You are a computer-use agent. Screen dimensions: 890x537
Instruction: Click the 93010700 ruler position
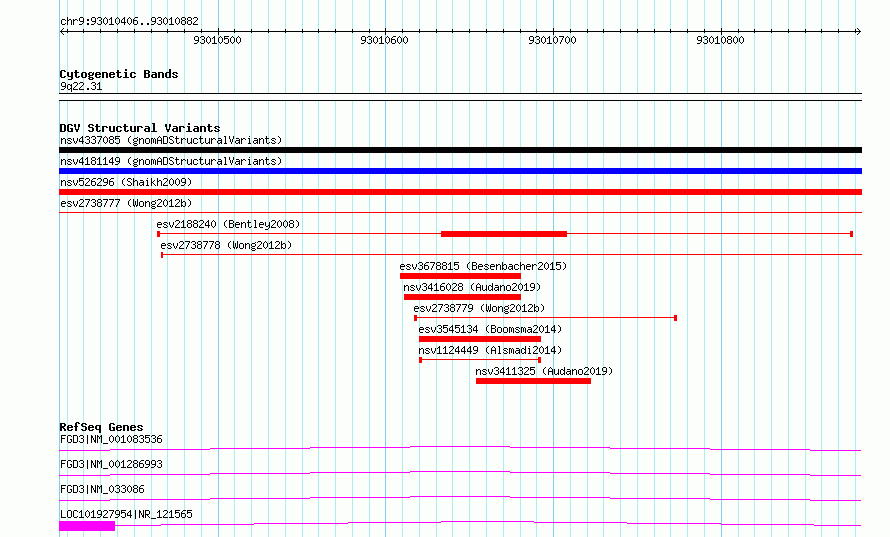[x=552, y=40]
